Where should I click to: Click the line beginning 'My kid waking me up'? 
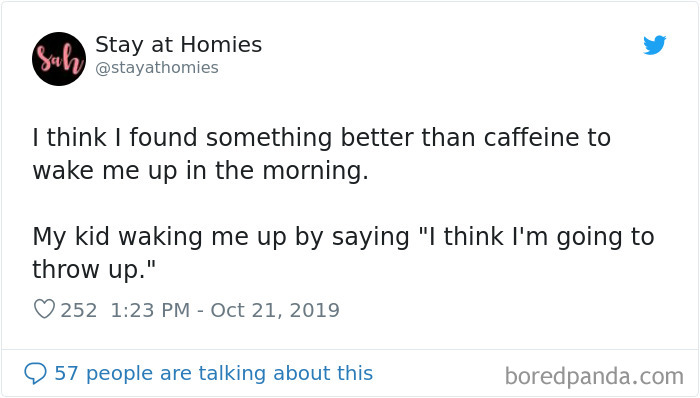coord(343,237)
